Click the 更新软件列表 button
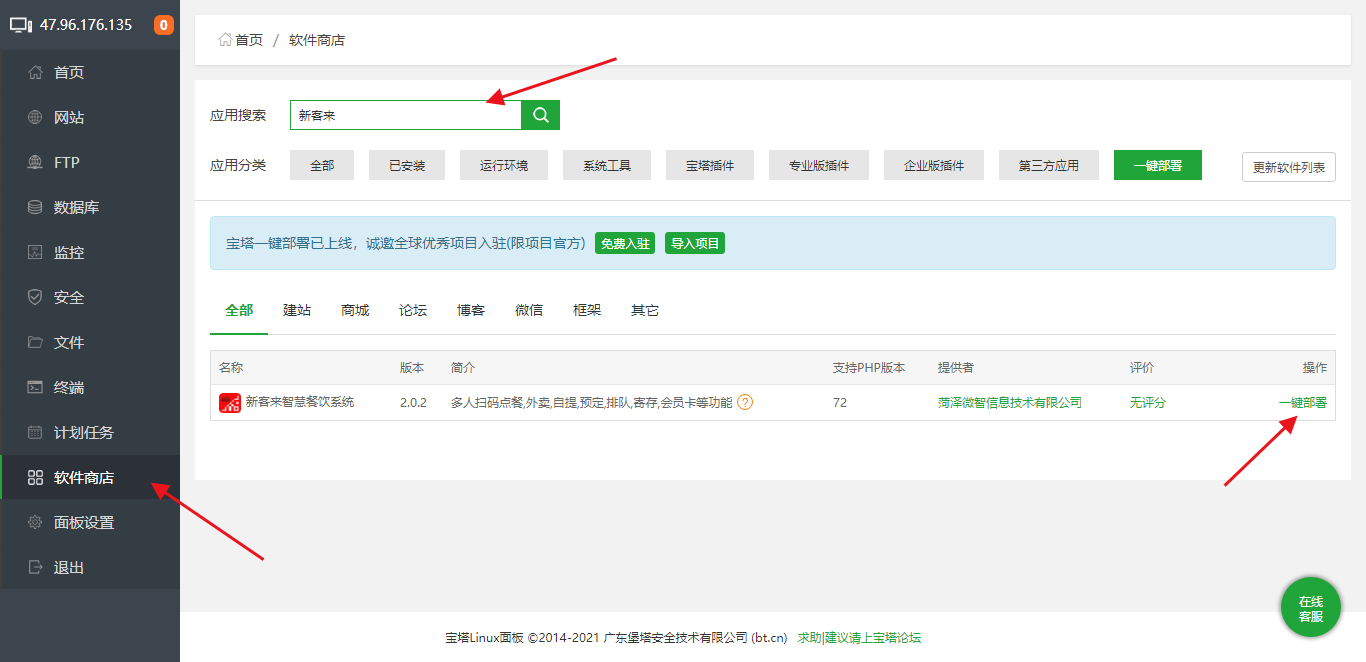Screen dimensions: 1366x662 coord(1289,167)
